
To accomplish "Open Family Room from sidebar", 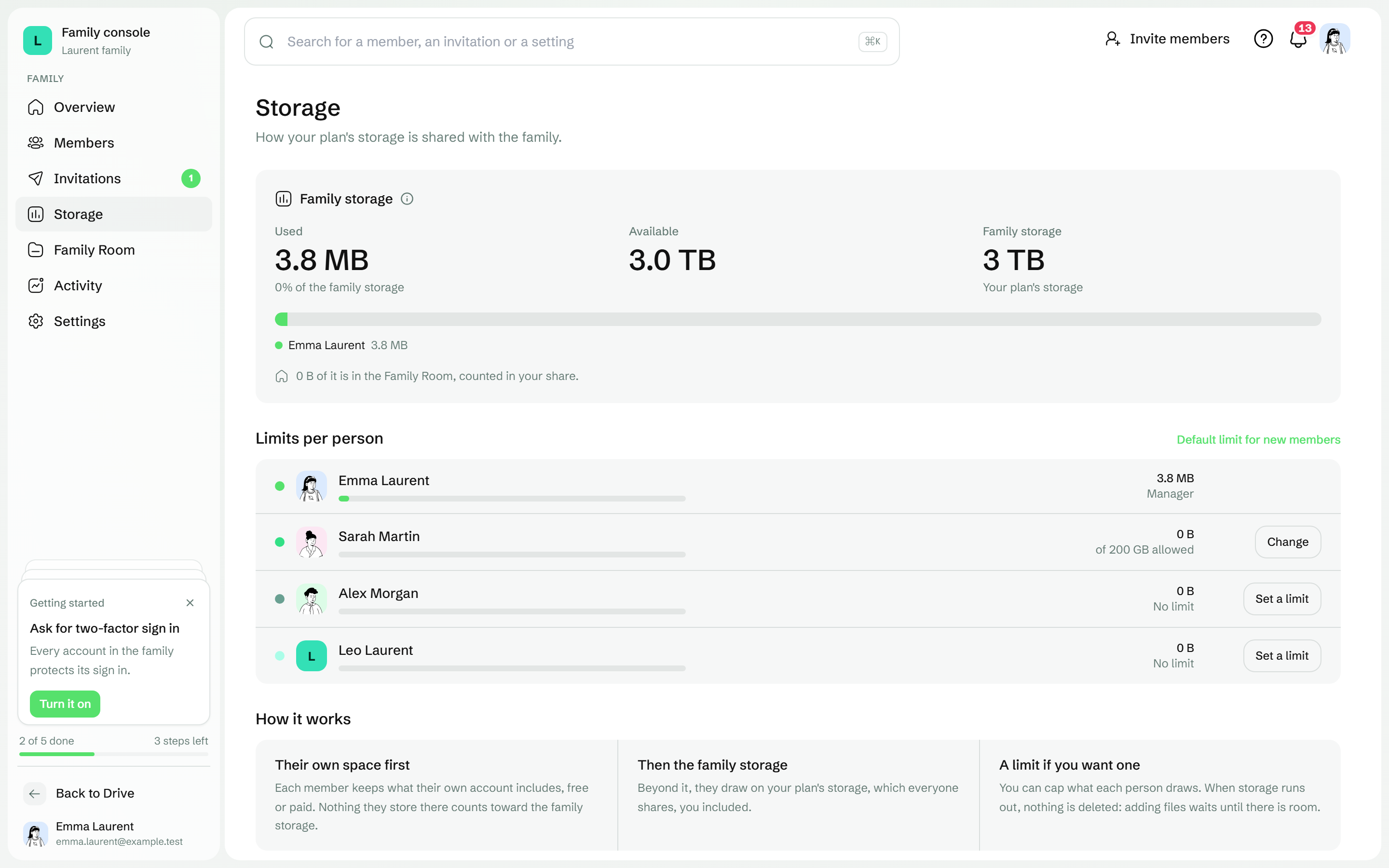I will (x=114, y=250).
